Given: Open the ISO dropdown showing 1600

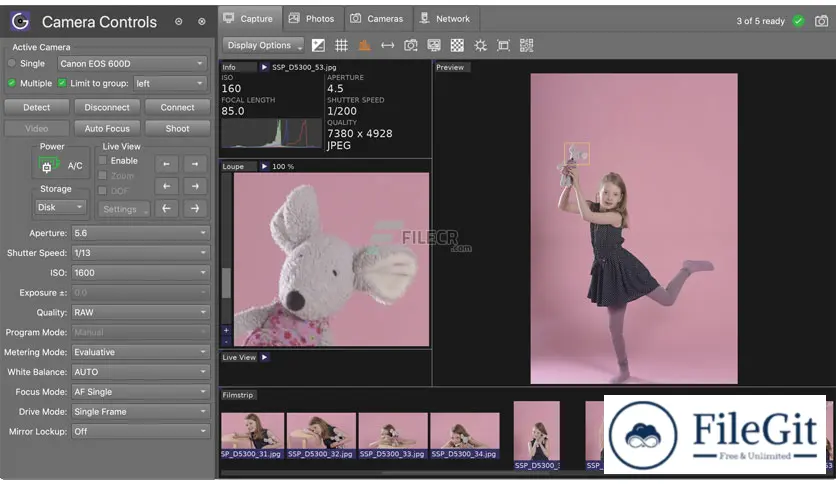Looking at the screenshot, I should point(141,272).
